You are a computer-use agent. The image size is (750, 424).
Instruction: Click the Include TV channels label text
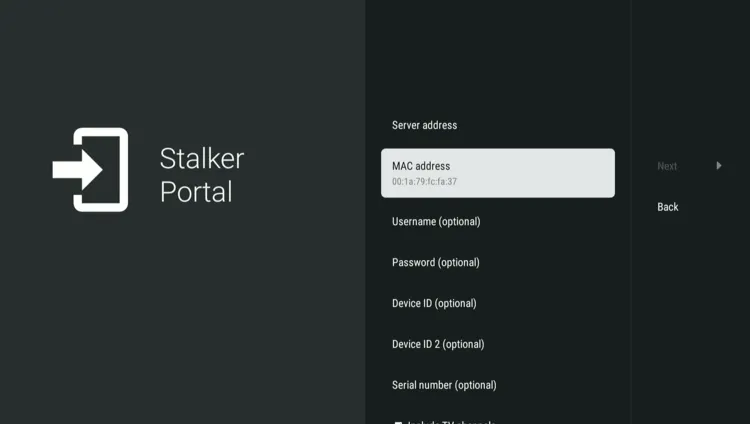(450, 421)
